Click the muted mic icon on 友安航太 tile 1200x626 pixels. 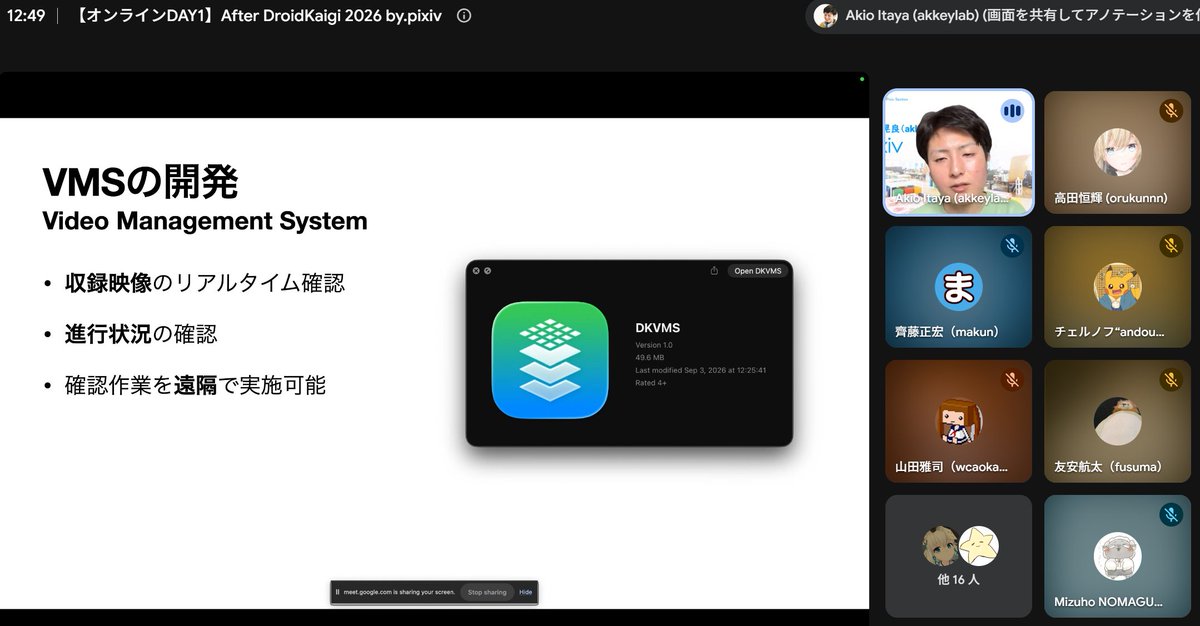1171,380
